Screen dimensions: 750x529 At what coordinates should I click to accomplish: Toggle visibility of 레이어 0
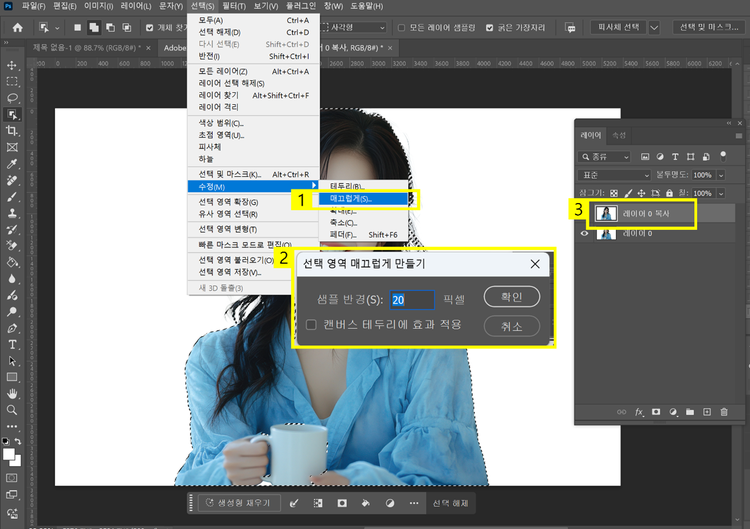point(585,233)
